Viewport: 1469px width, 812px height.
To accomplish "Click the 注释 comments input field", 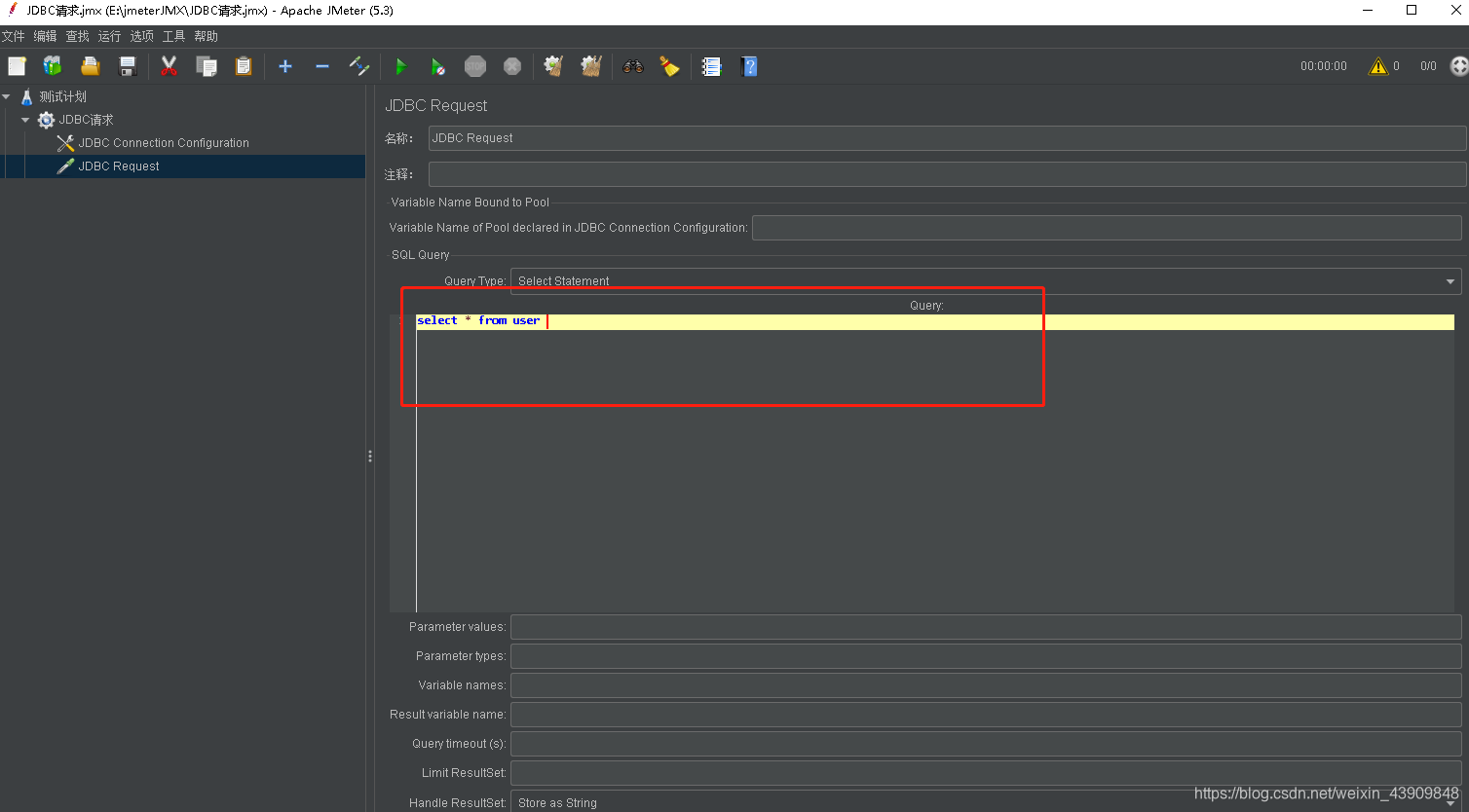I will click(947, 174).
